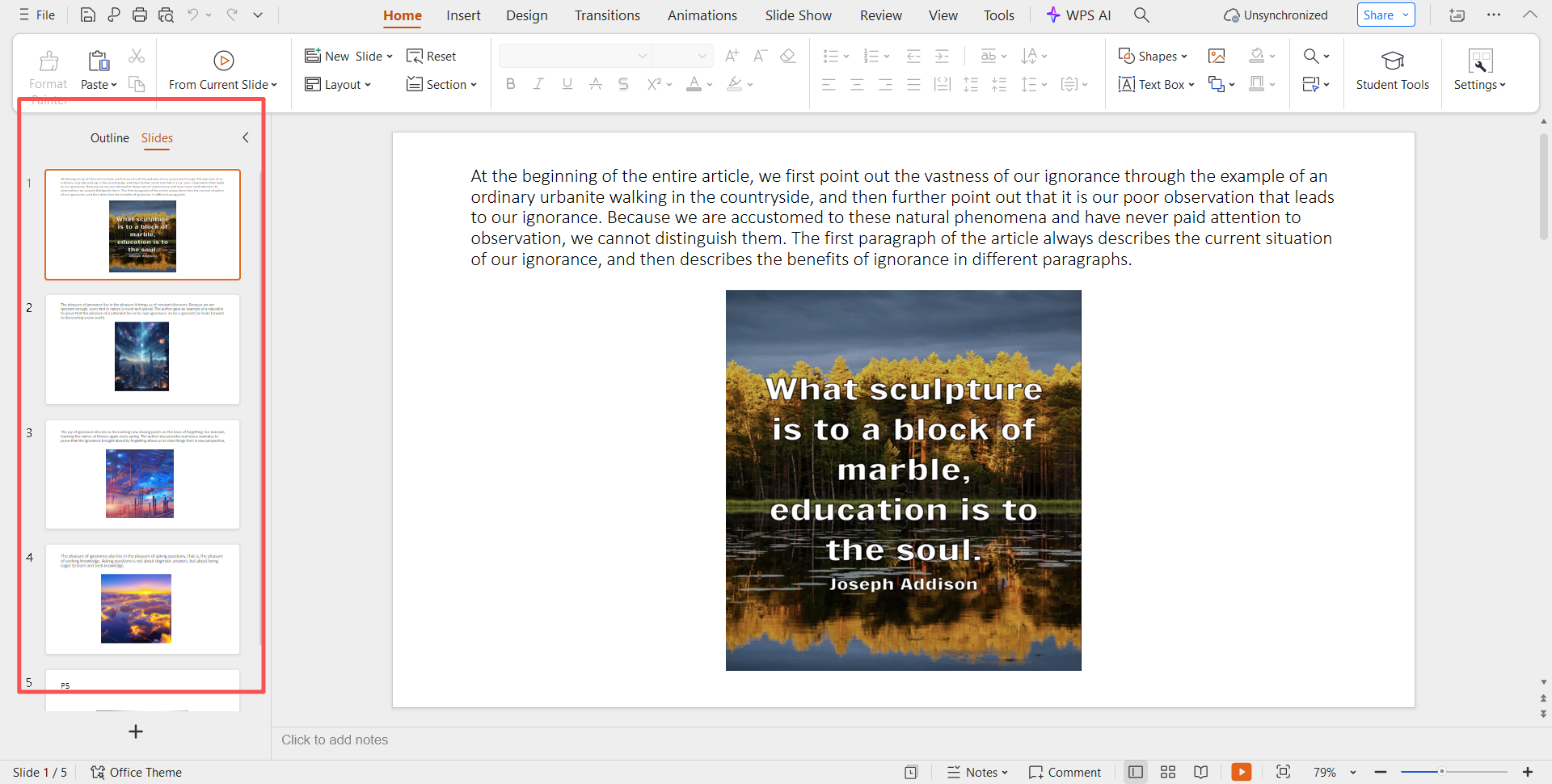Open Student Tools
1552x784 pixels.
click(1392, 70)
